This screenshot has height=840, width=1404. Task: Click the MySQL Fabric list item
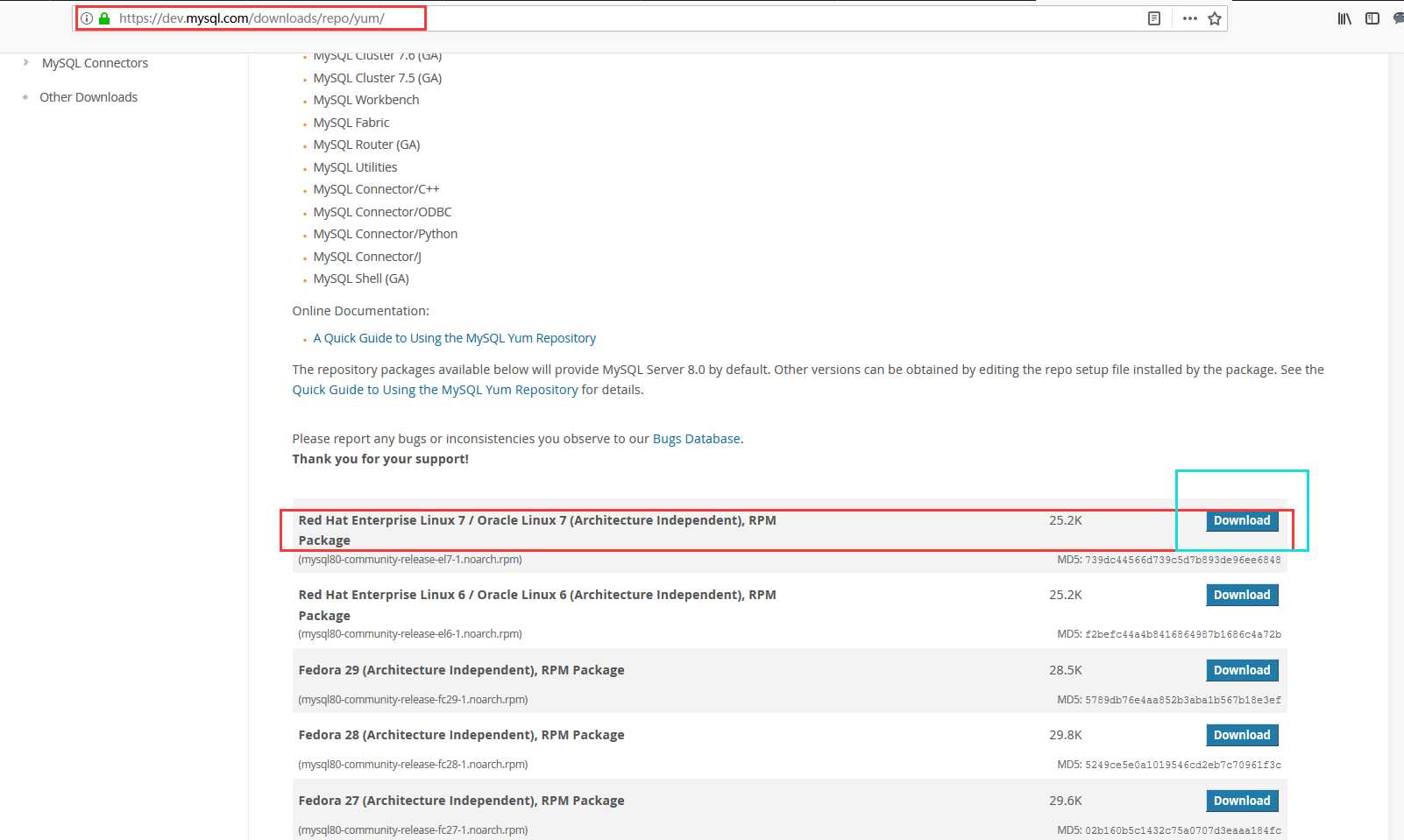point(351,123)
